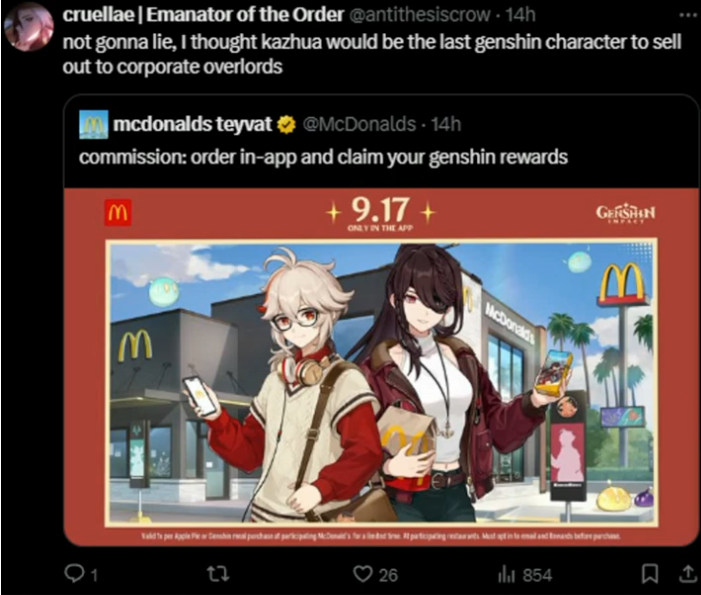Image resolution: width=701 pixels, height=595 pixels.
Task: Open cruellae | Emanator of the Order profile name
Action: coord(203,15)
